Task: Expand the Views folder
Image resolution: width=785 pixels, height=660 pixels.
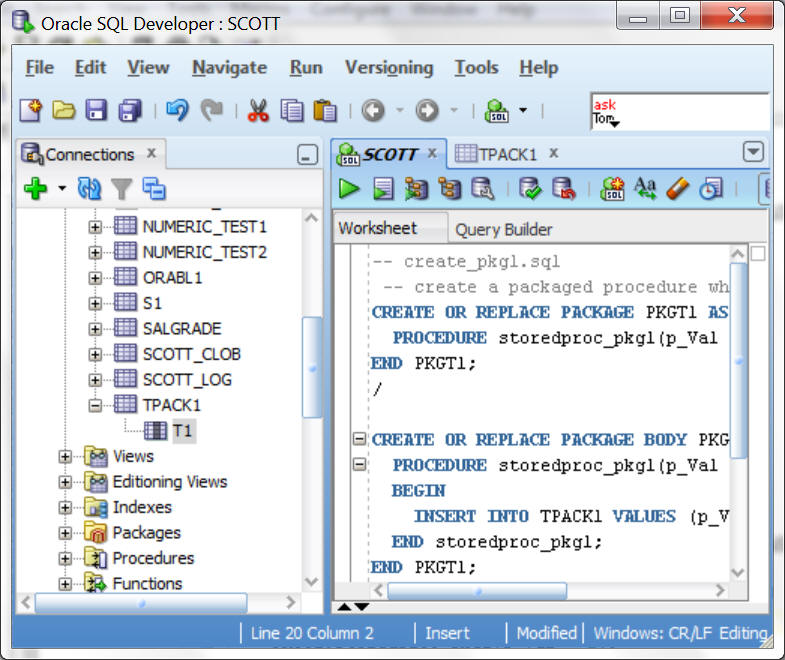Action: [x=65, y=456]
